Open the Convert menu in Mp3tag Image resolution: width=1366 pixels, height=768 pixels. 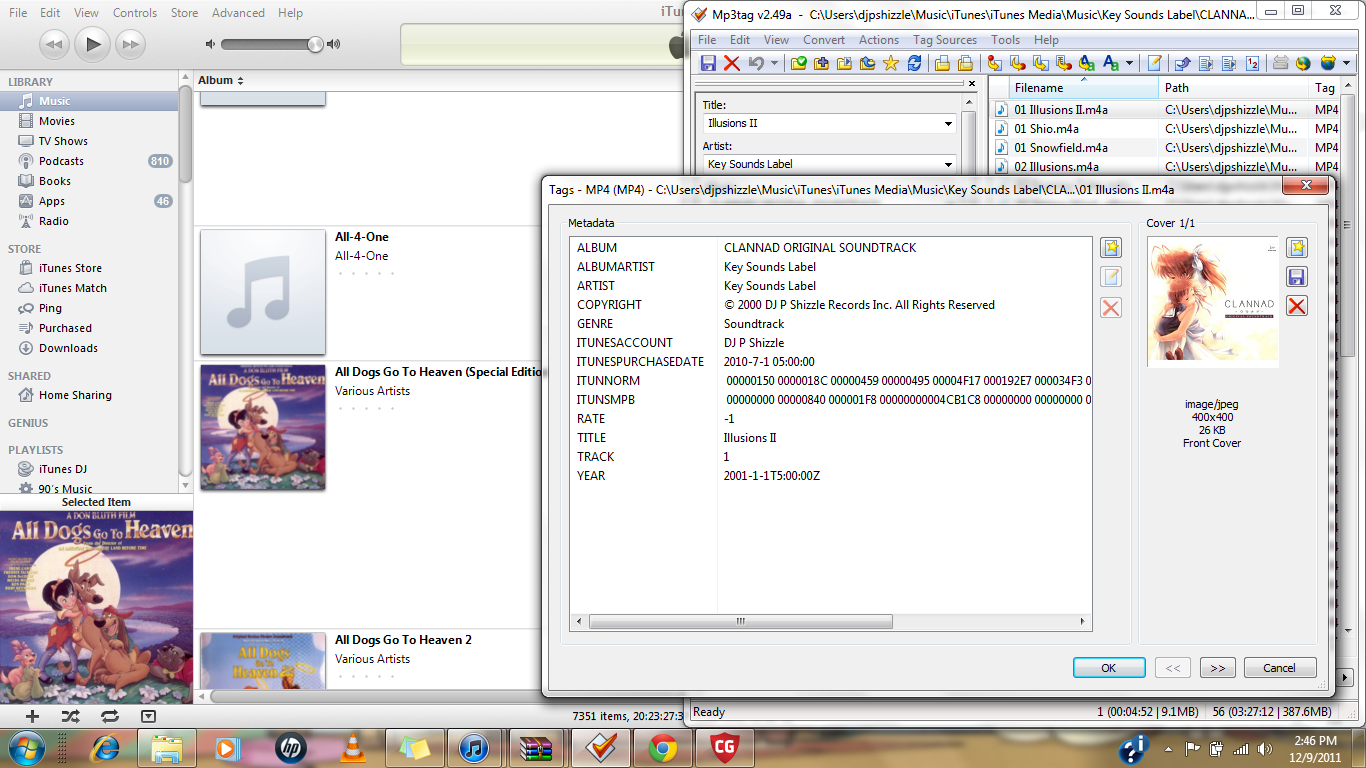point(824,40)
